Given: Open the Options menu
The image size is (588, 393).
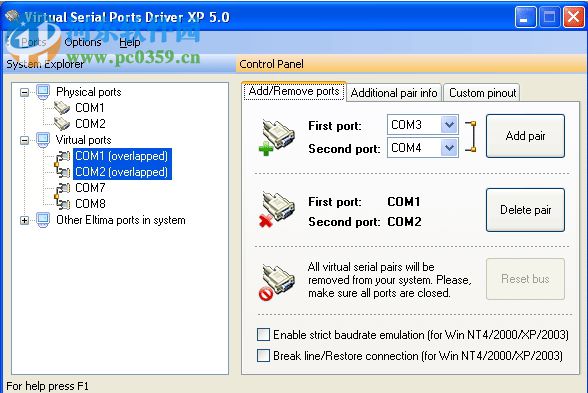Looking at the screenshot, I should 83,42.
